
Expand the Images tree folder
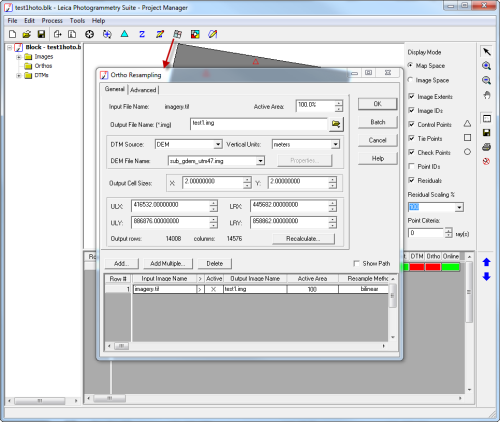tap(19, 57)
